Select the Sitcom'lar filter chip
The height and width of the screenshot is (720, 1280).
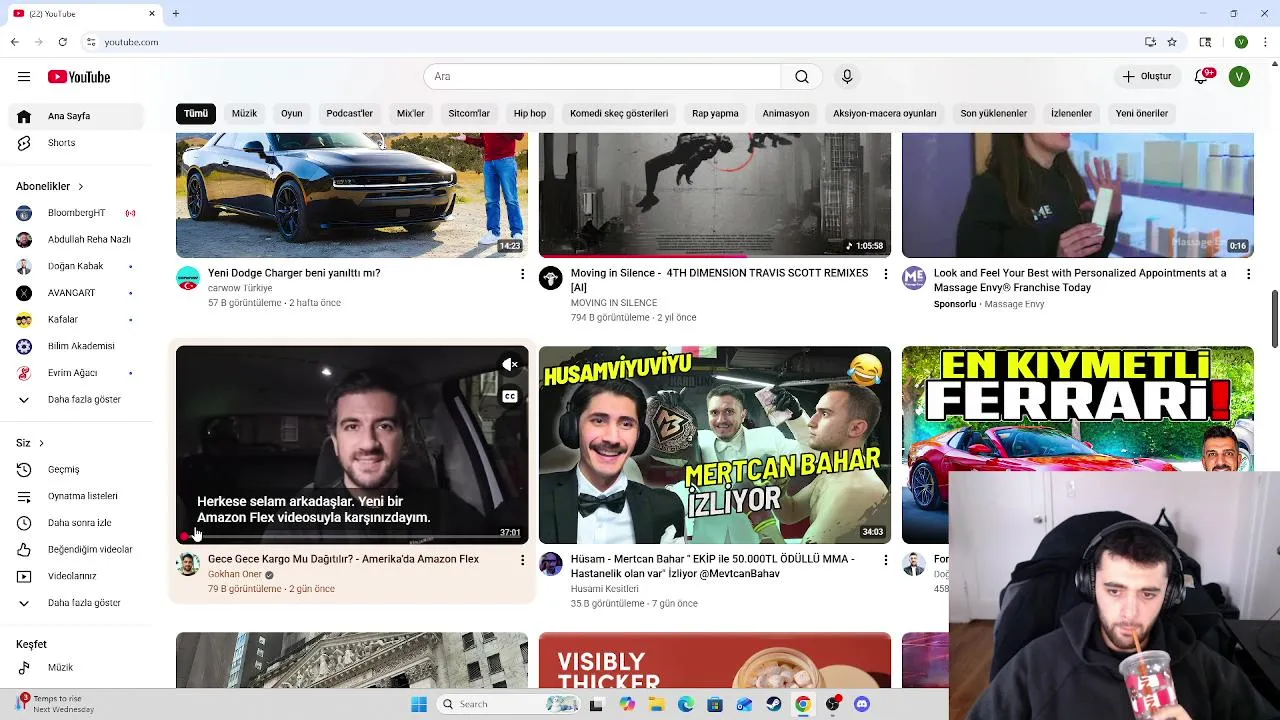point(469,113)
